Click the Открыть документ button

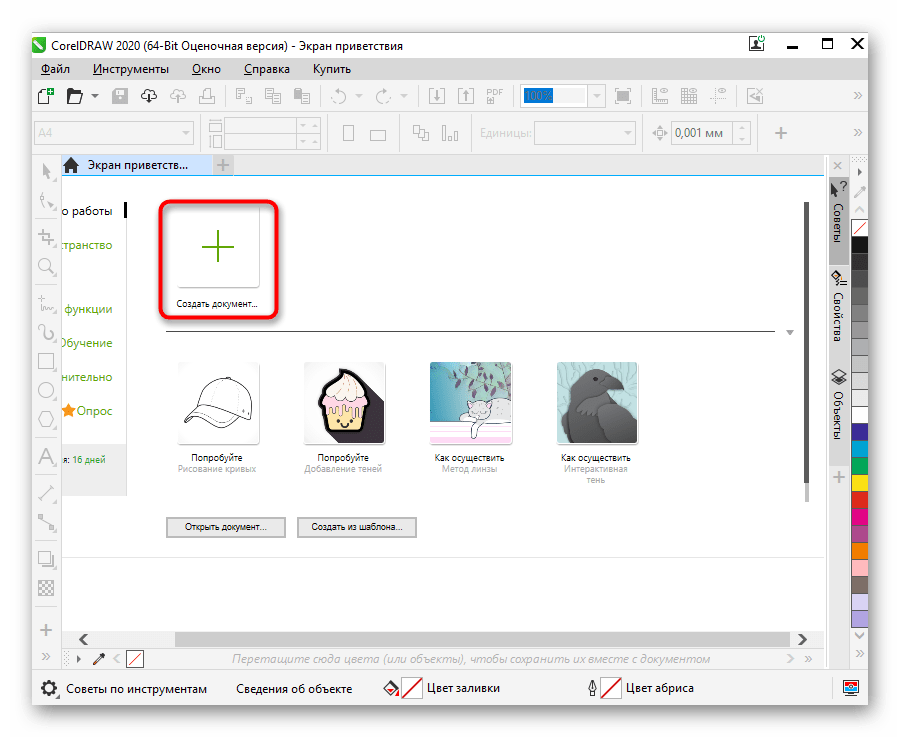coord(226,527)
